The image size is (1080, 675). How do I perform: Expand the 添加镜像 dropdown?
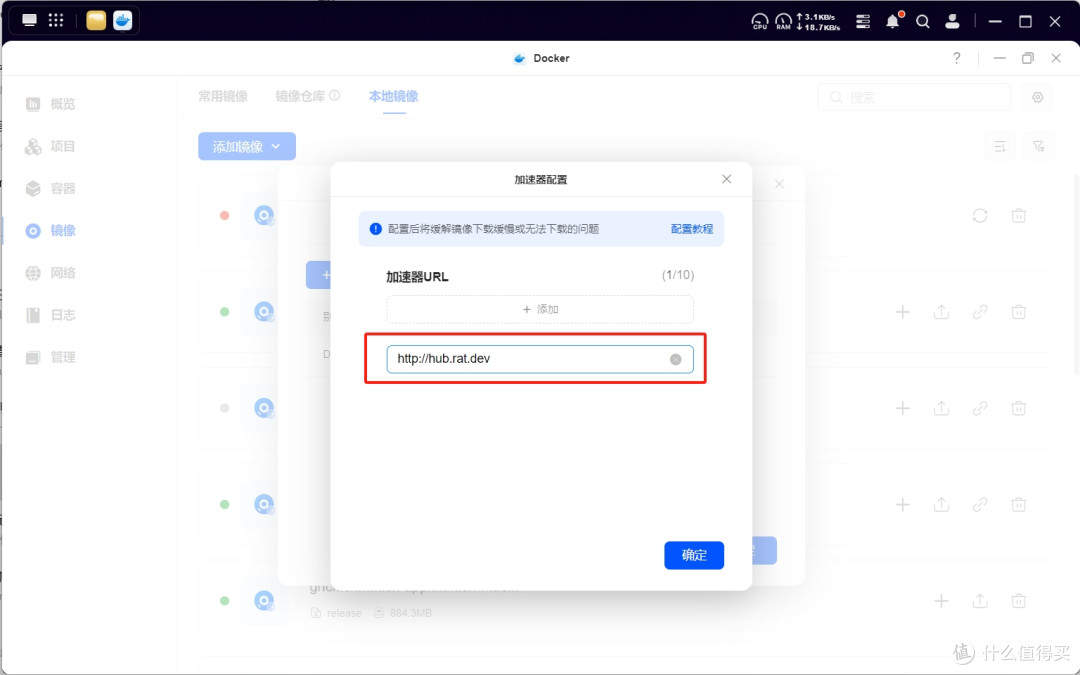[247, 146]
